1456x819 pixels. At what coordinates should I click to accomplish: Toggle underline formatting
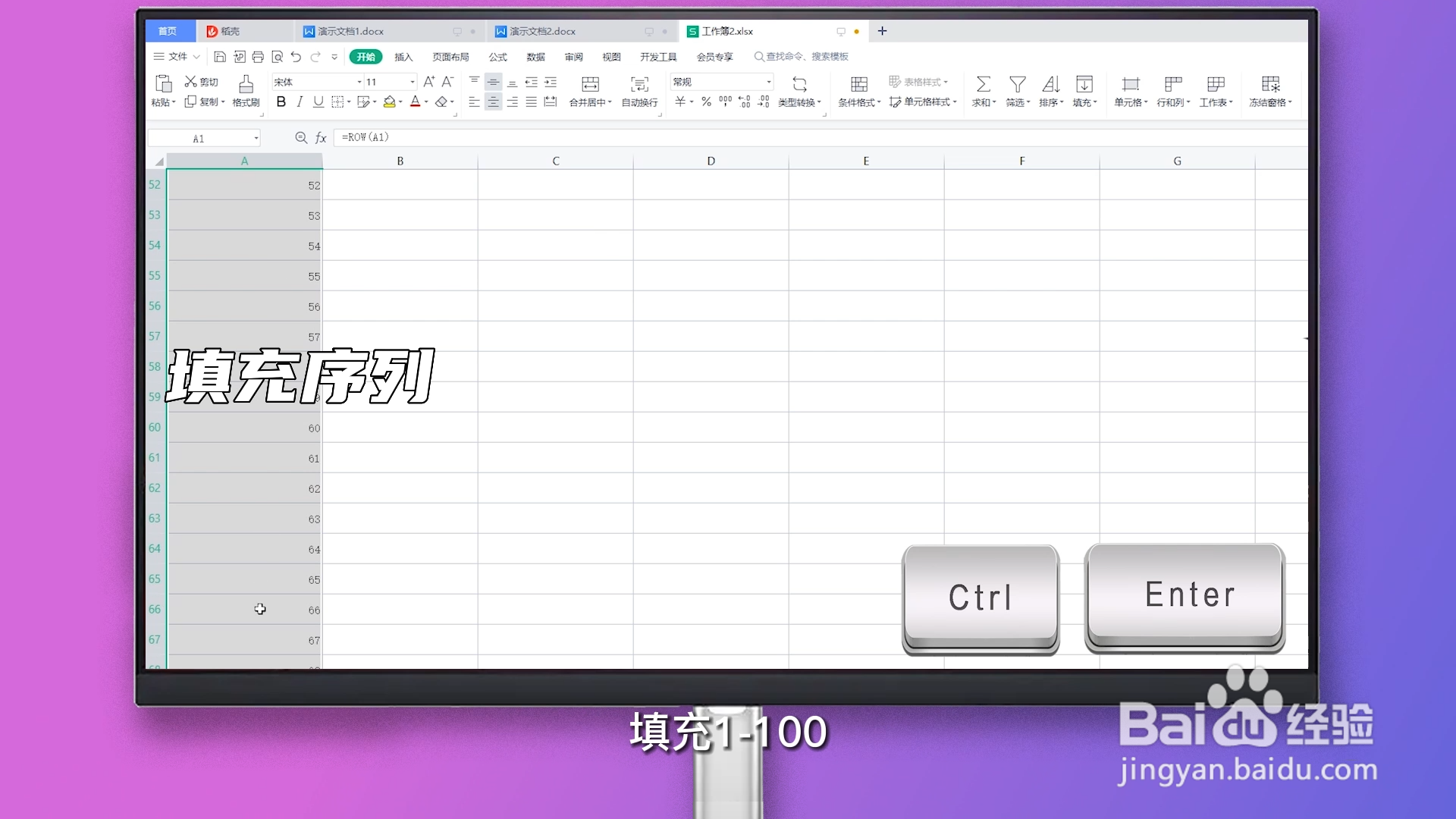[x=318, y=102]
